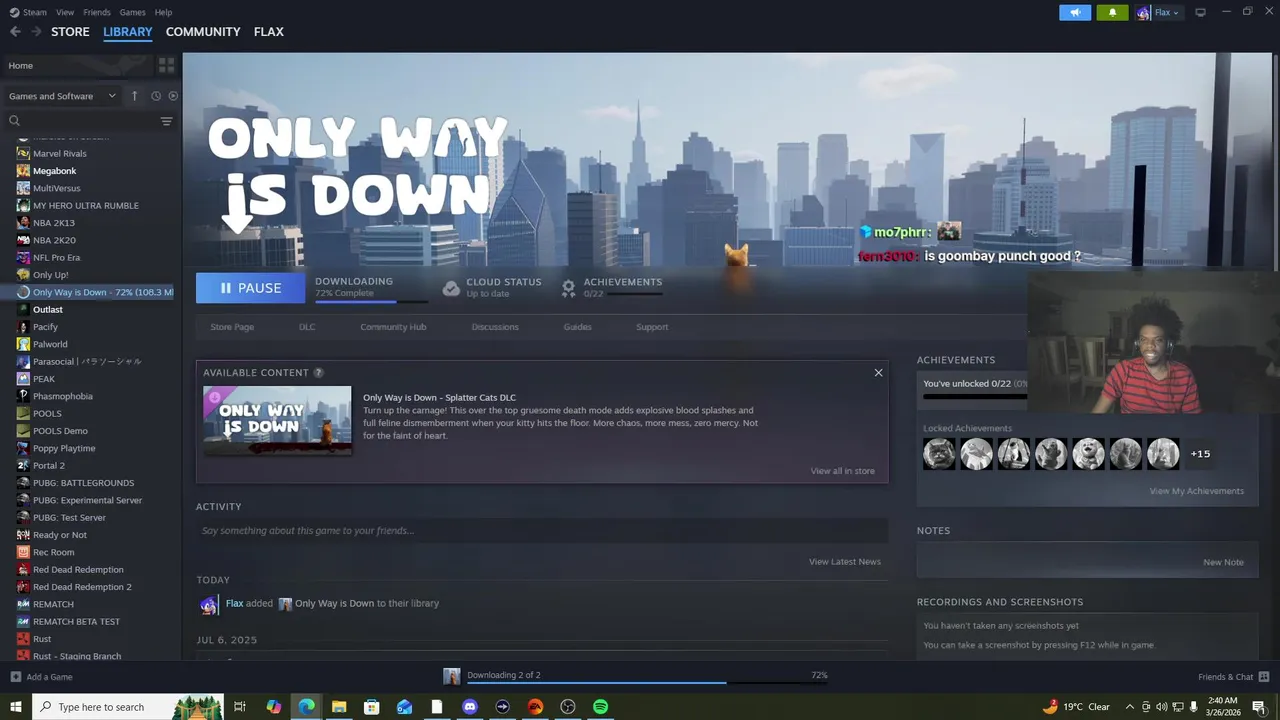Filter ready-to-play games icon

(173, 96)
